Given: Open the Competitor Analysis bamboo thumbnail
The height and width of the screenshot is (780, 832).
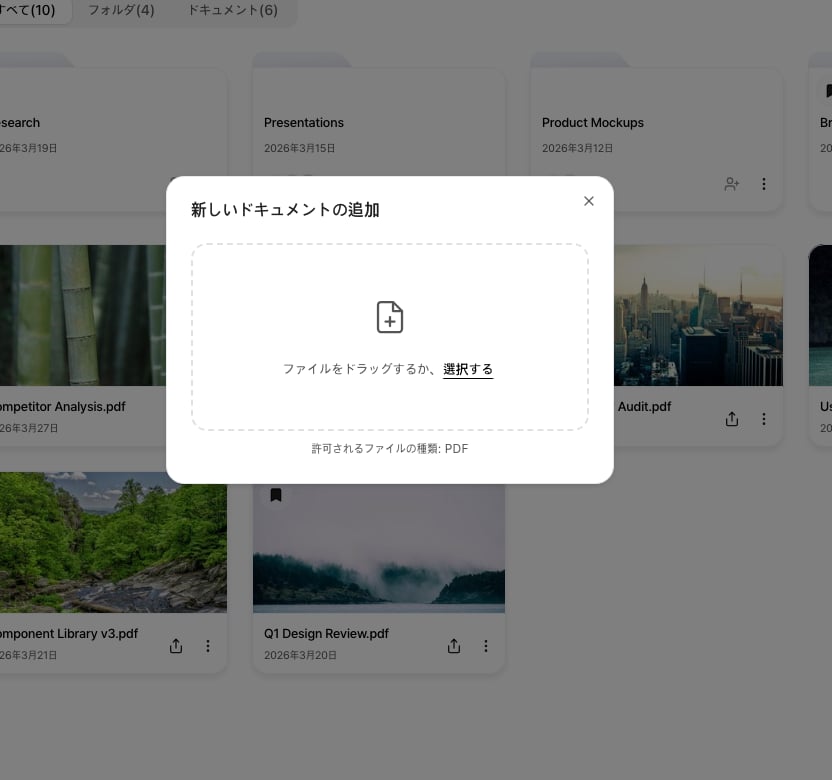Looking at the screenshot, I should (83, 315).
